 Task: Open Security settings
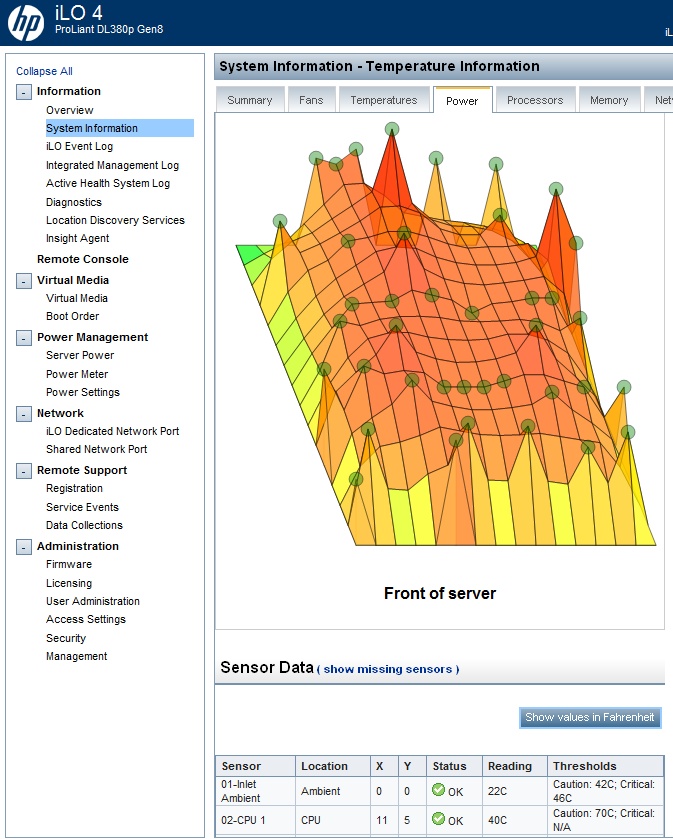(66, 639)
